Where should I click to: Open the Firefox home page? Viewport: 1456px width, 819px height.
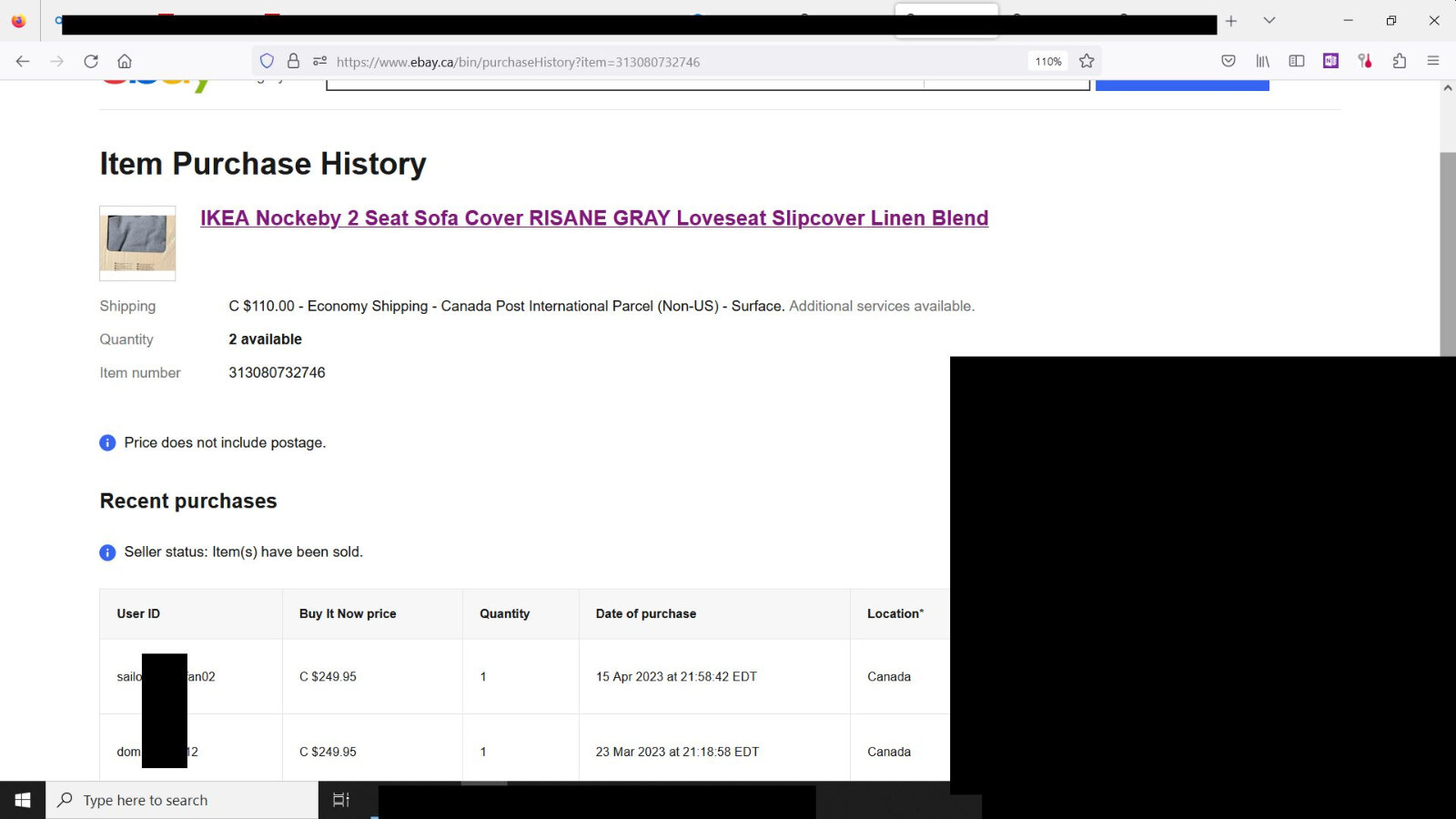pos(125,61)
